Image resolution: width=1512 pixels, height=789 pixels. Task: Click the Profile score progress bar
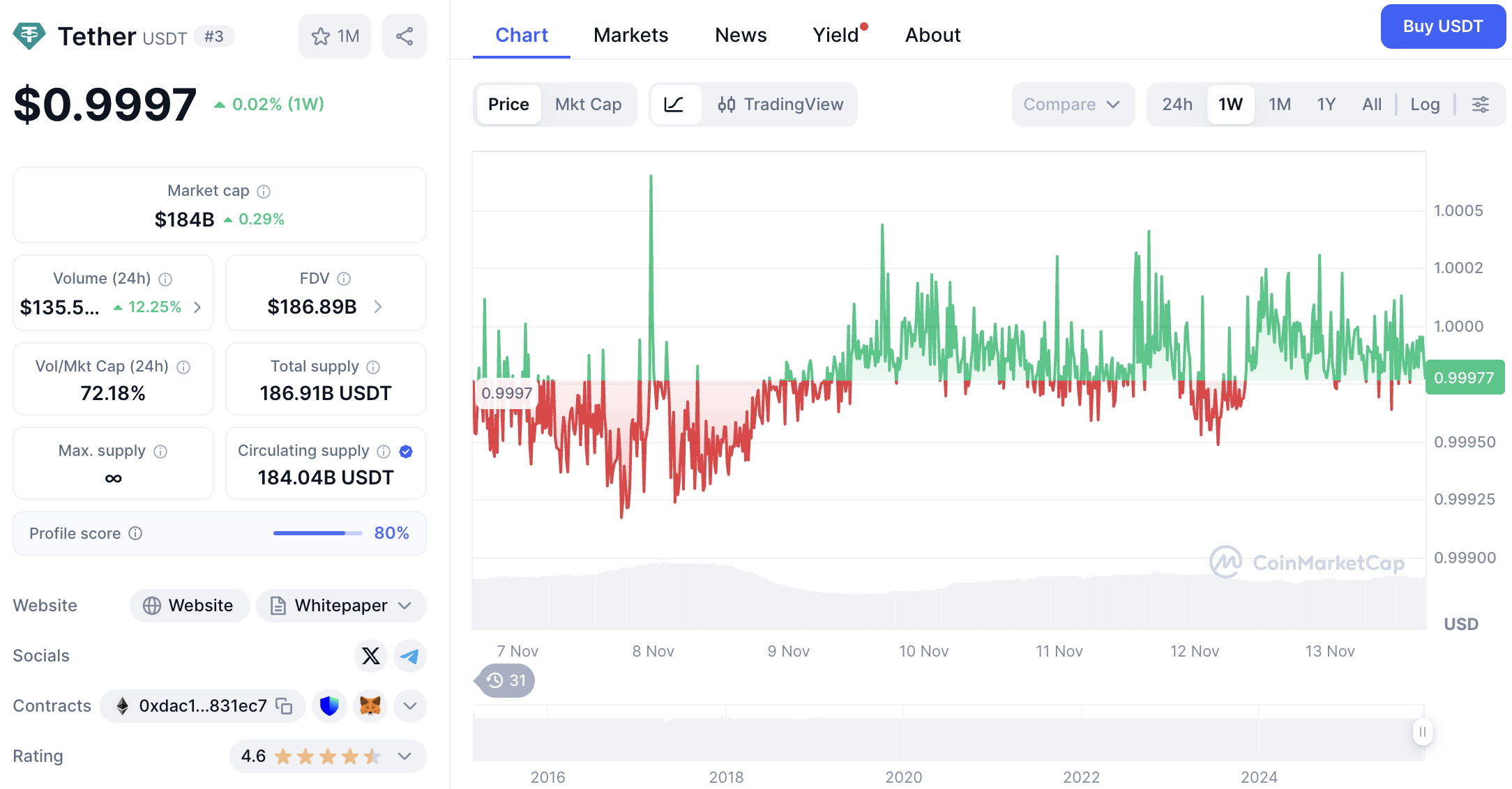pyautogui.click(x=316, y=533)
